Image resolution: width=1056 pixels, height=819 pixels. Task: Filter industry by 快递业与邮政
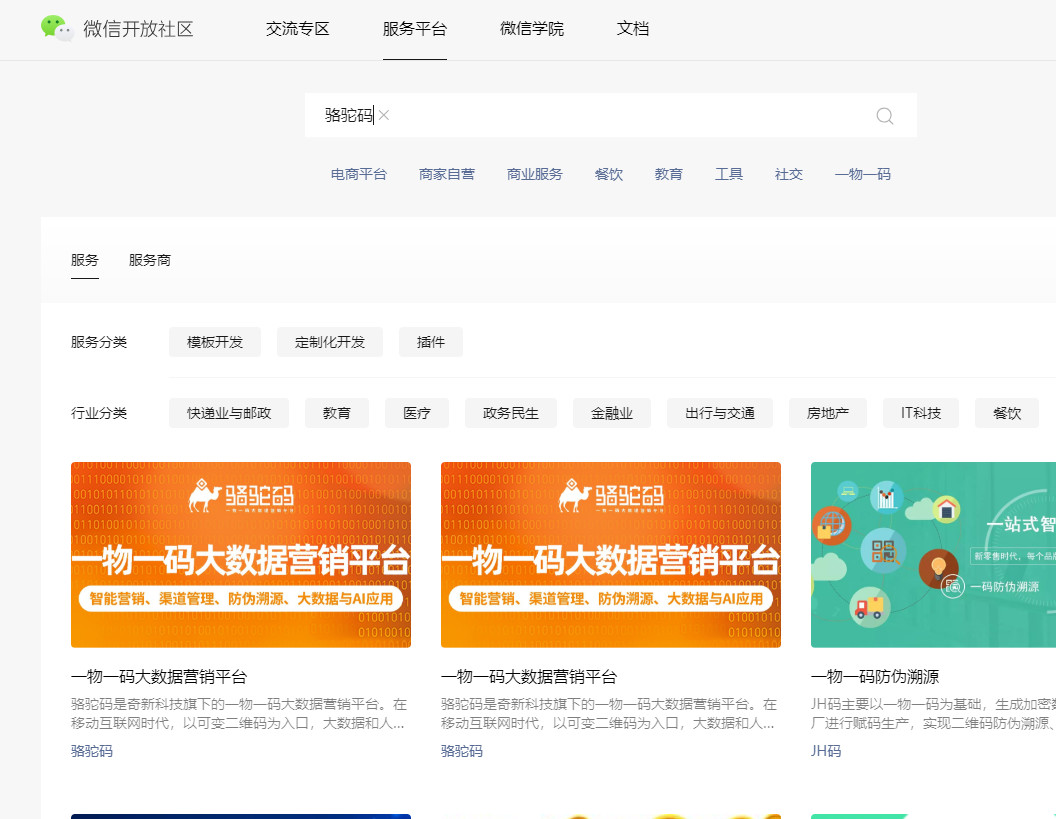pyautogui.click(x=229, y=413)
